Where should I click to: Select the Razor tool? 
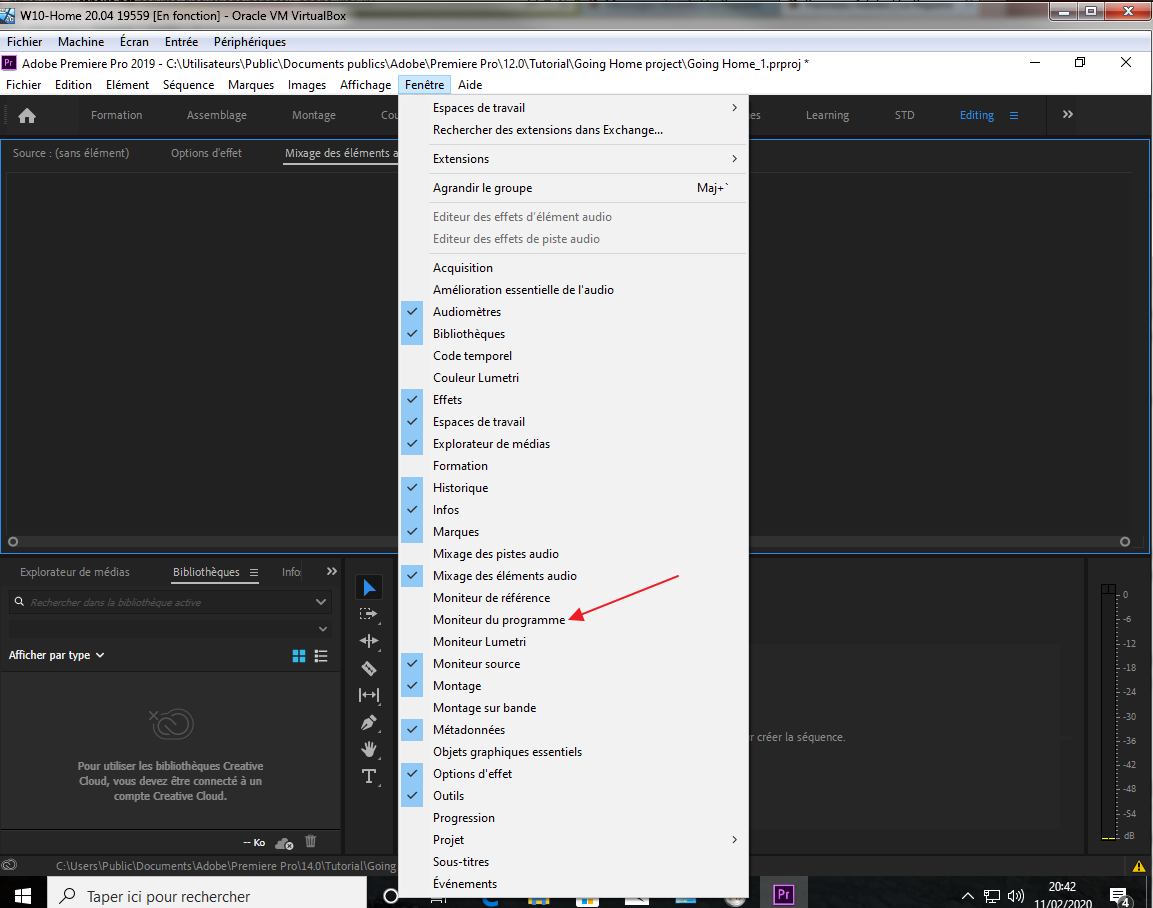pos(369,668)
